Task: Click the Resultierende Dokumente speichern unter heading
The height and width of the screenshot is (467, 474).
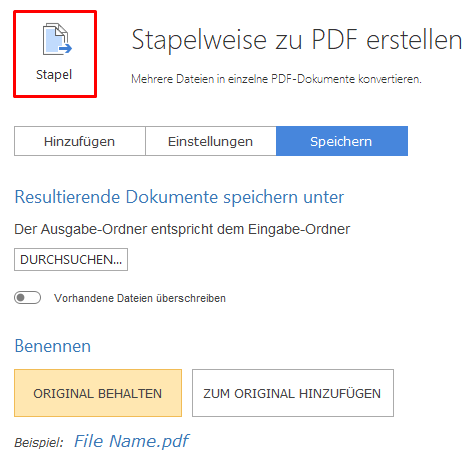Action: coord(179,197)
